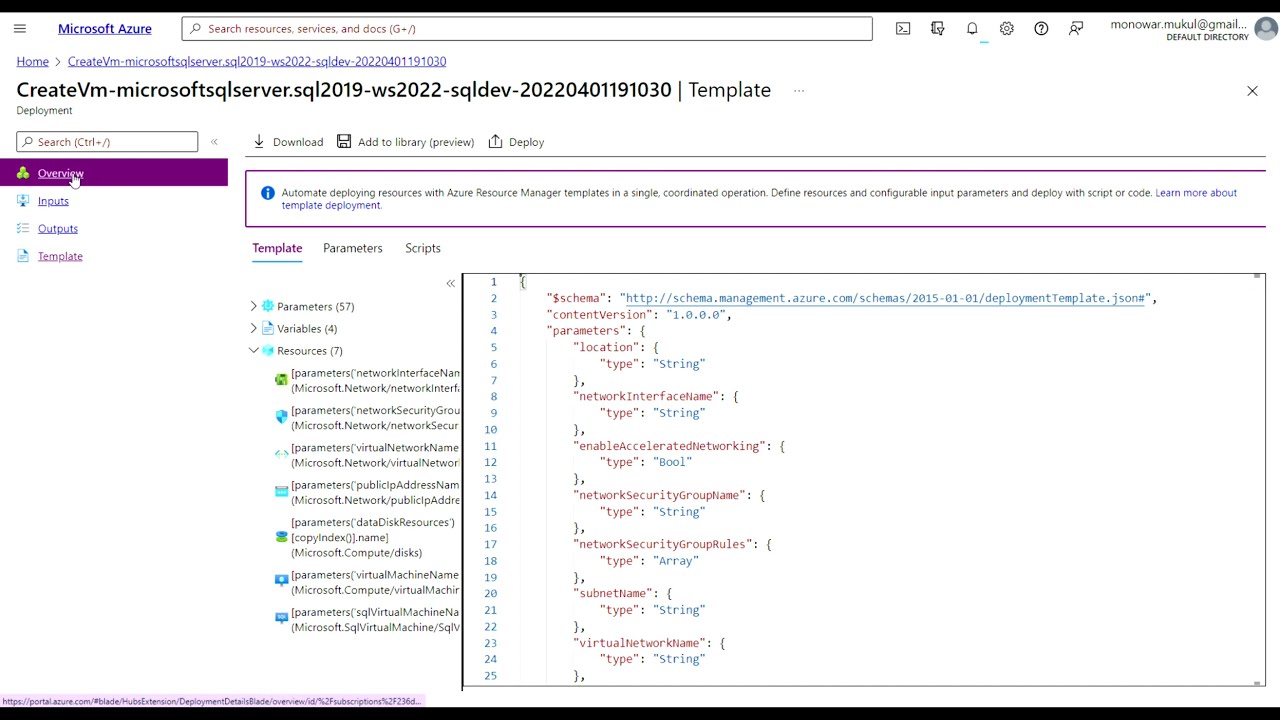Click the Outputs menu icon
The width and height of the screenshot is (1280, 720).
click(23, 229)
